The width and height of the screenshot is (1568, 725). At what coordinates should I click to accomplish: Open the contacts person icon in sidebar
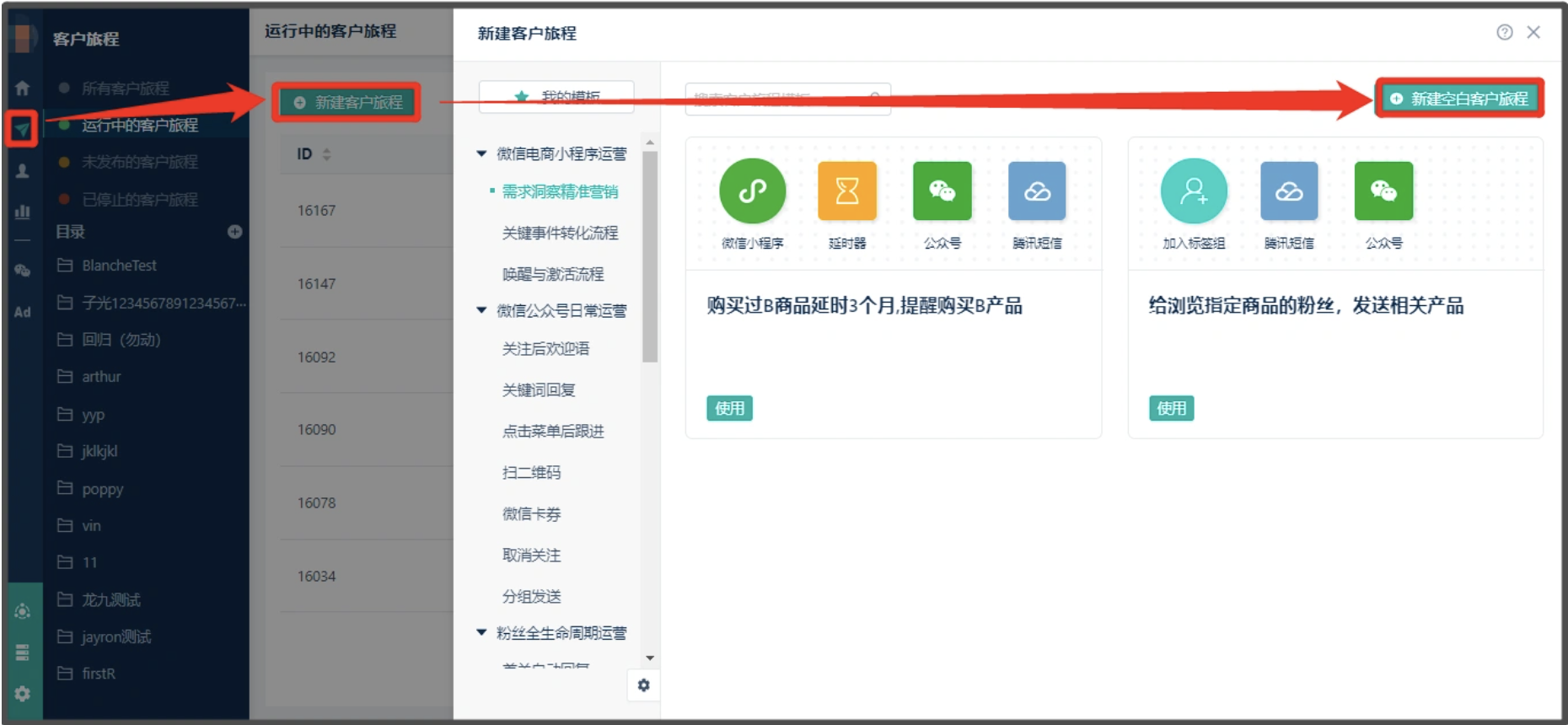(23, 170)
